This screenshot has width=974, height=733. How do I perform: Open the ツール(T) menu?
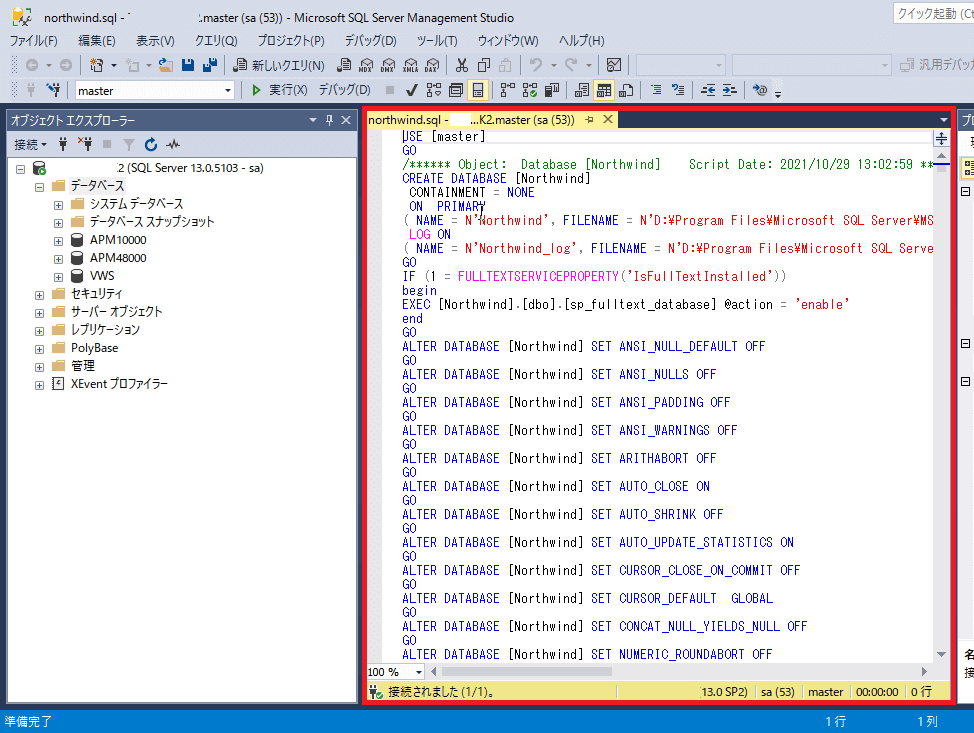(x=436, y=41)
